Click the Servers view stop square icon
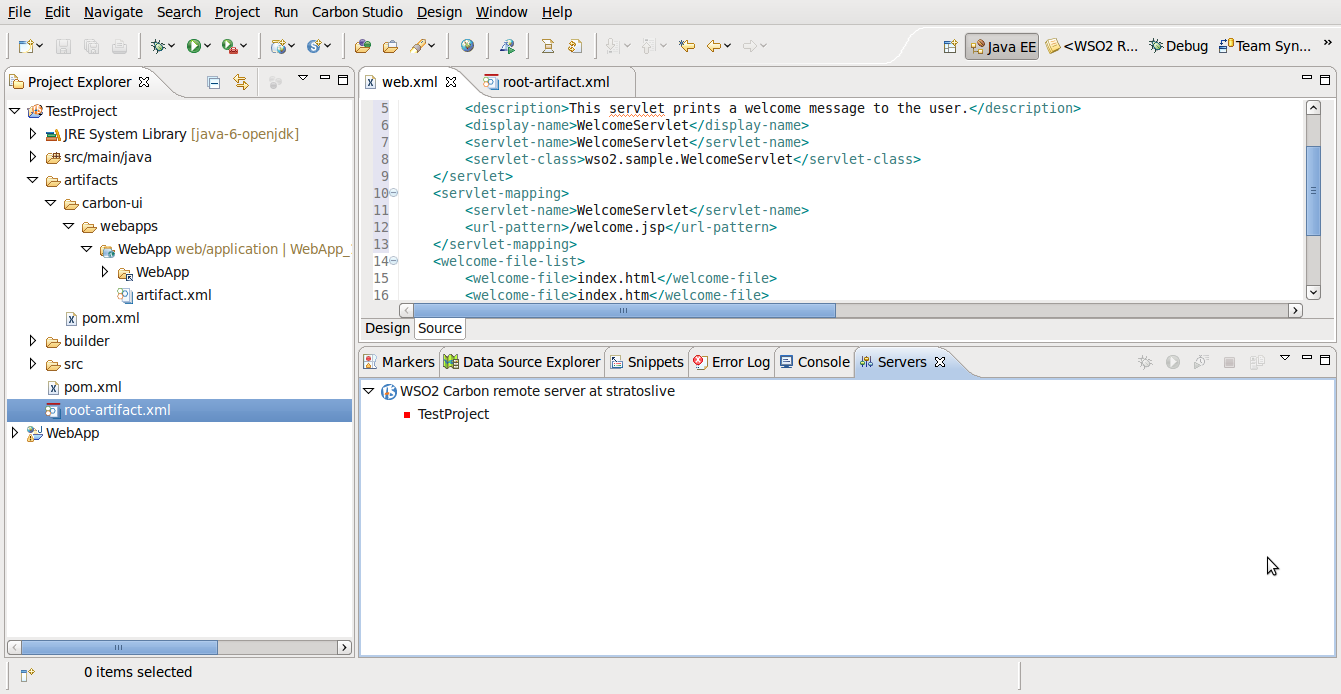Image resolution: width=1341 pixels, height=694 pixels. 1230,362
